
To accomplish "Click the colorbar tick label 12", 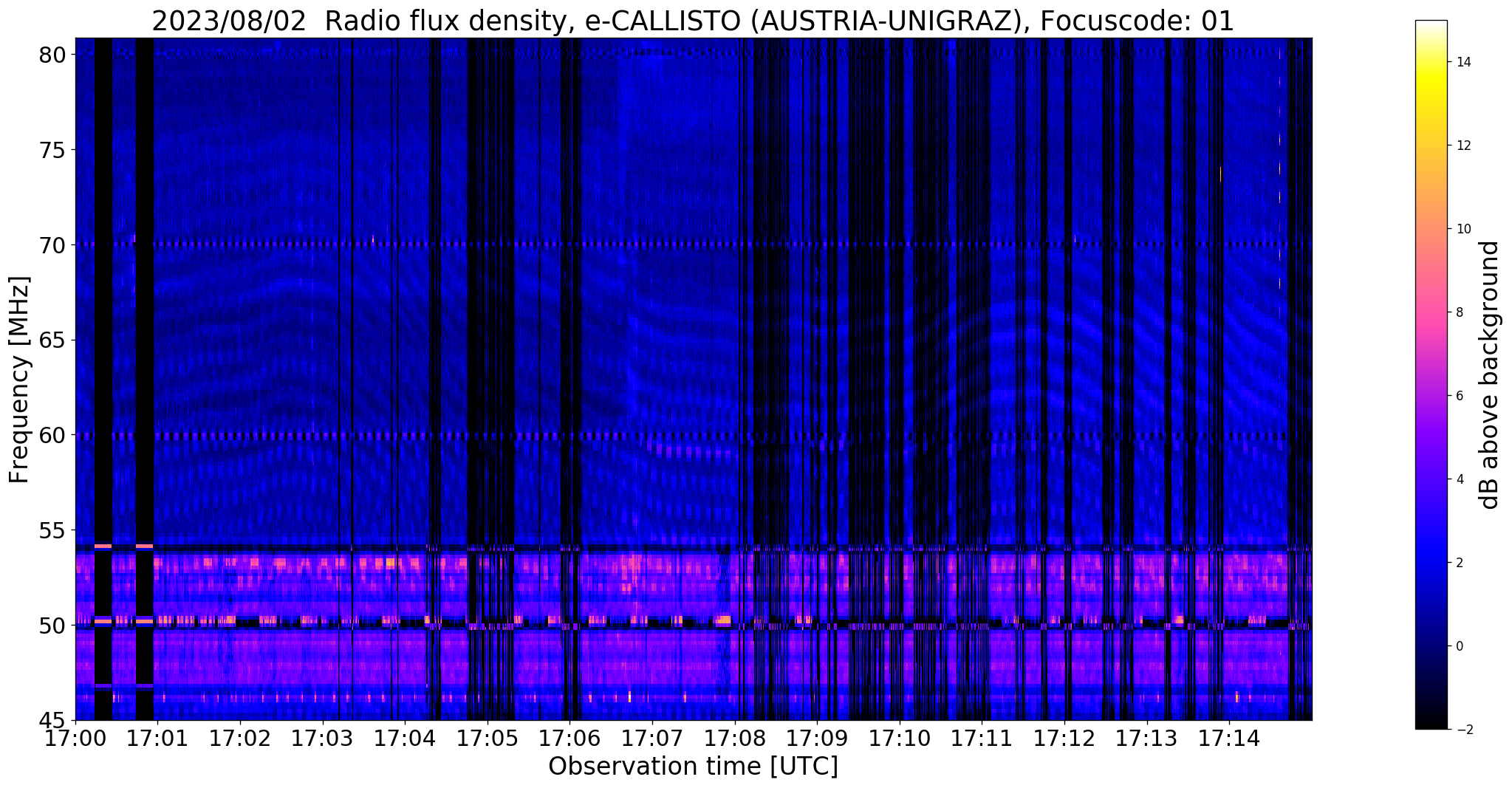I will coord(1463,145).
